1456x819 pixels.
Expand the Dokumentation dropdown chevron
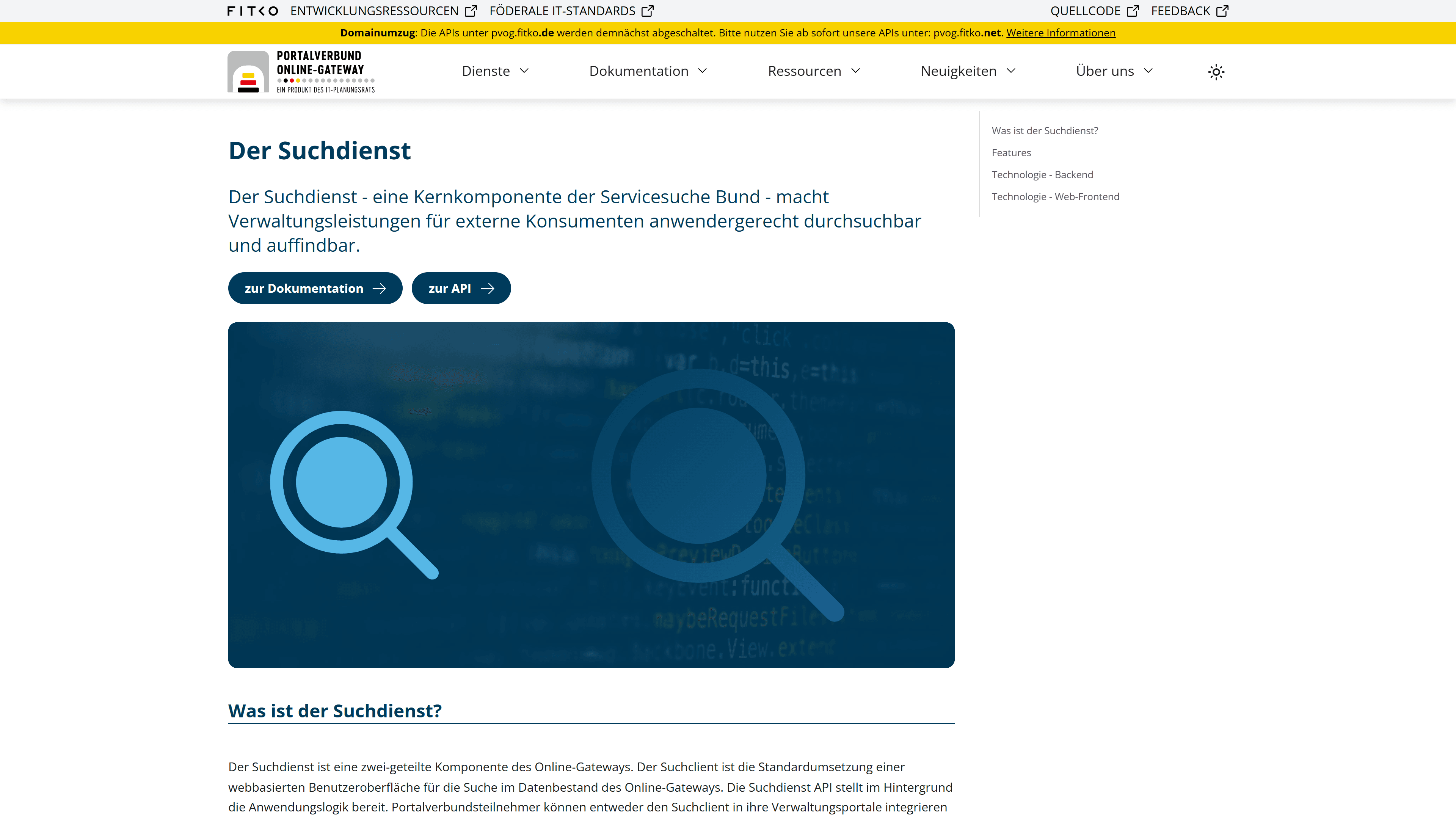[x=703, y=71]
